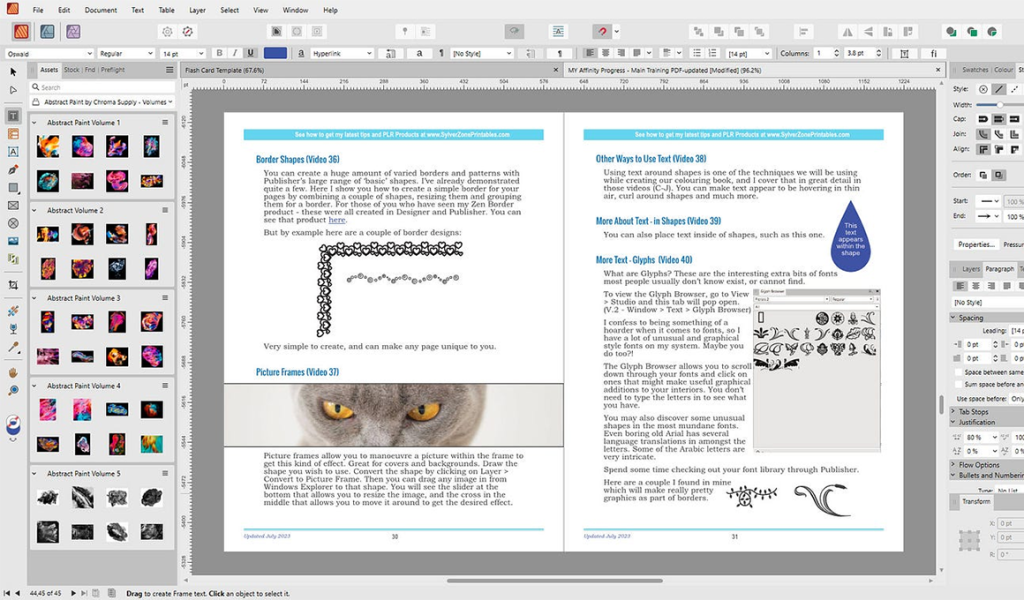The height and width of the screenshot is (600, 1024).
Task: Select the Picture Frame Rectangle tool
Action: click(13, 205)
